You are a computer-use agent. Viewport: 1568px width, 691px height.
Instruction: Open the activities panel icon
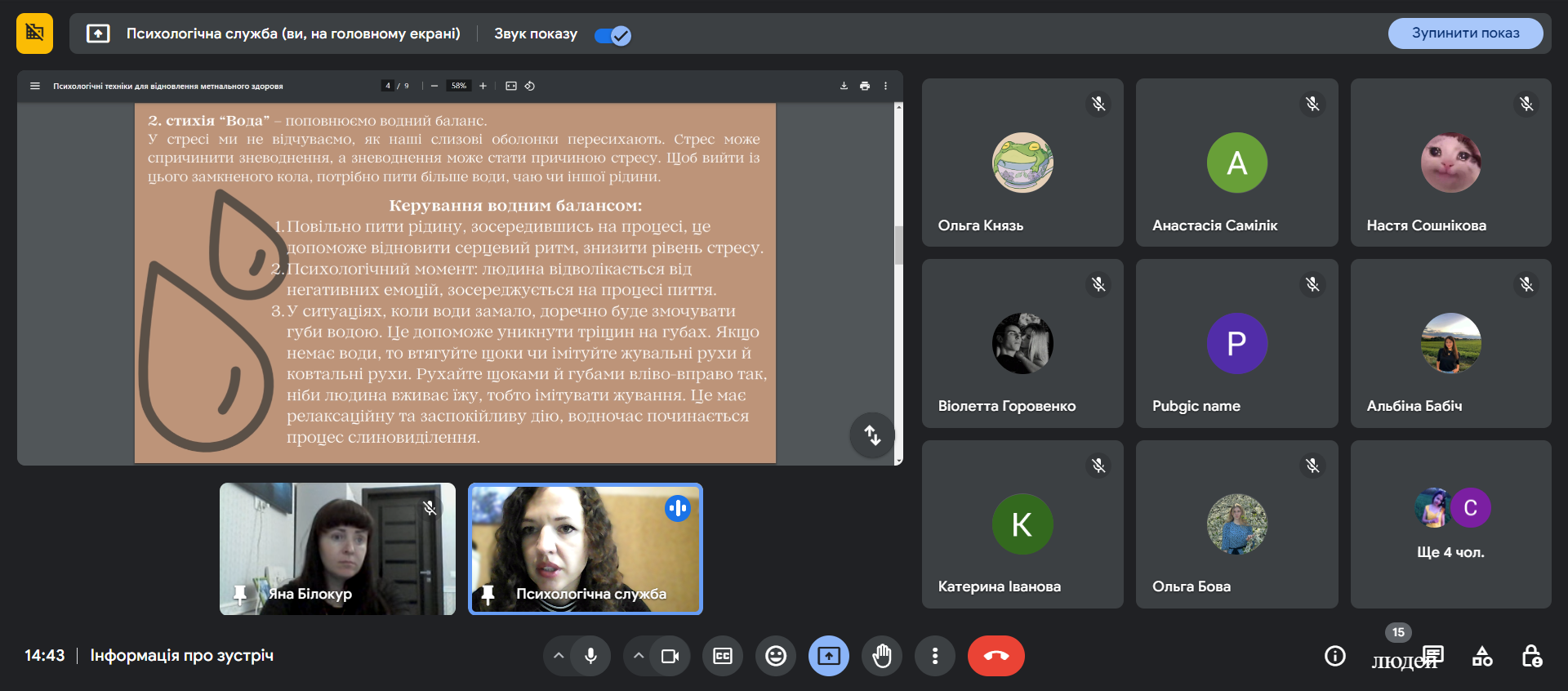click(x=1482, y=656)
